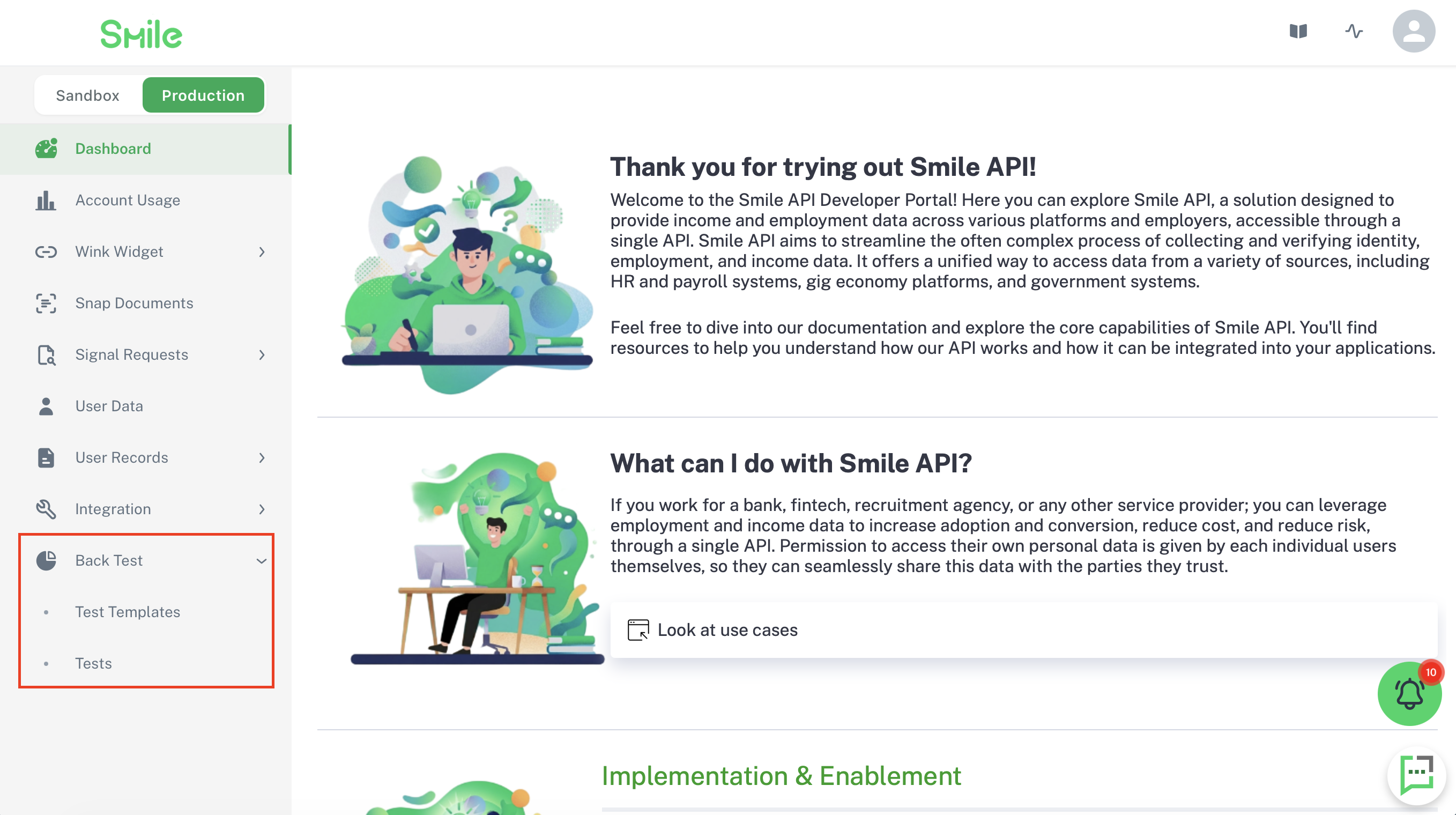Image resolution: width=1456 pixels, height=815 pixels.
Task: Click the User Data person icon
Action: coord(46,406)
